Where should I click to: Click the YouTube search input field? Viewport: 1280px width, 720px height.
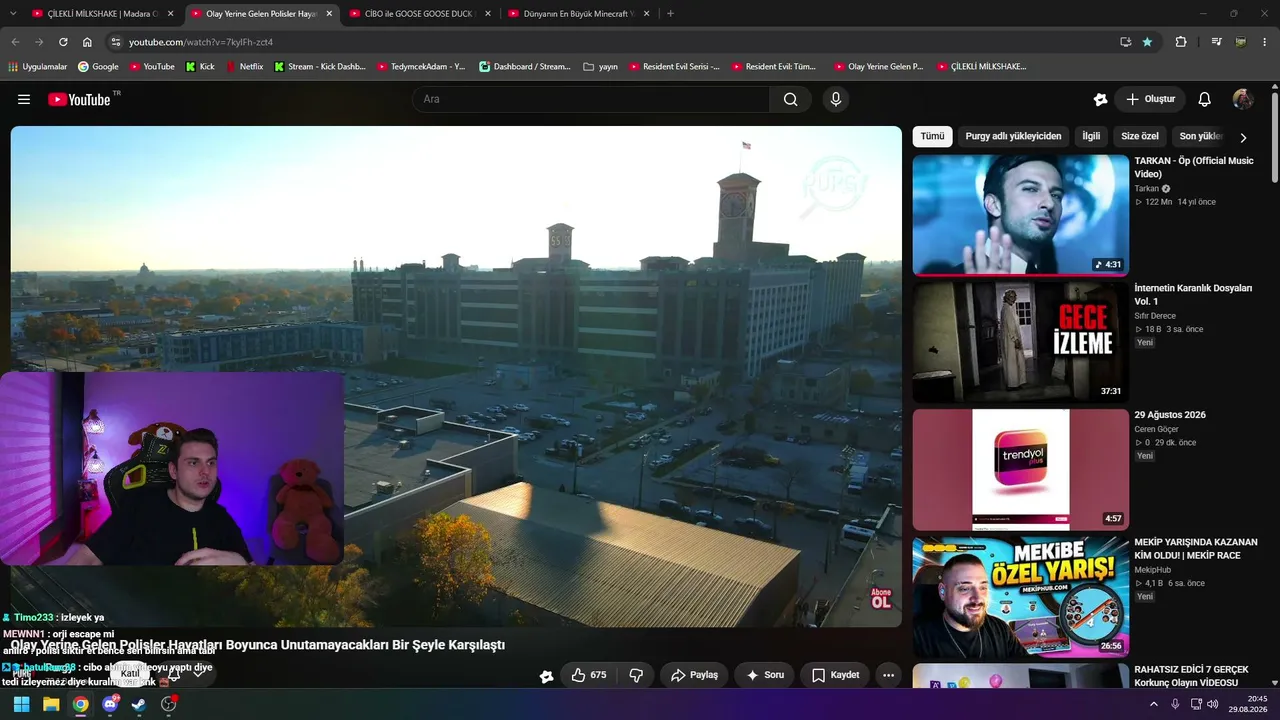[x=591, y=99]
